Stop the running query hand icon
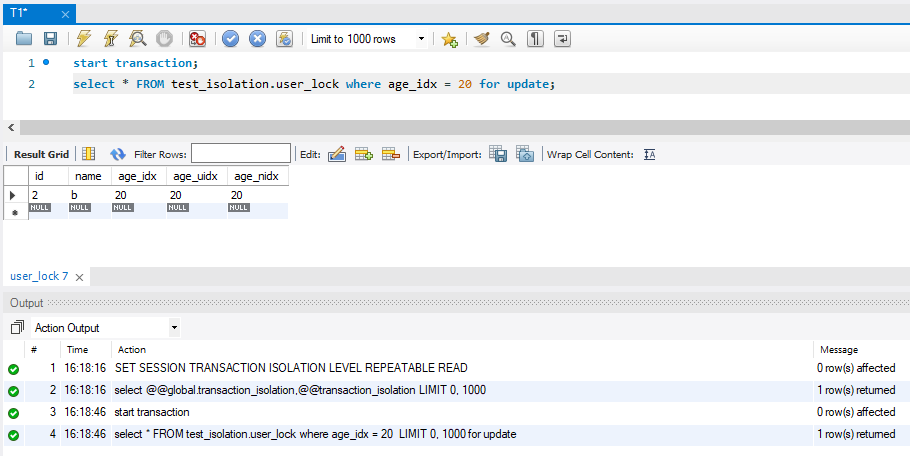The width and height of the screenshot is (910, 456). coord(165,39)
